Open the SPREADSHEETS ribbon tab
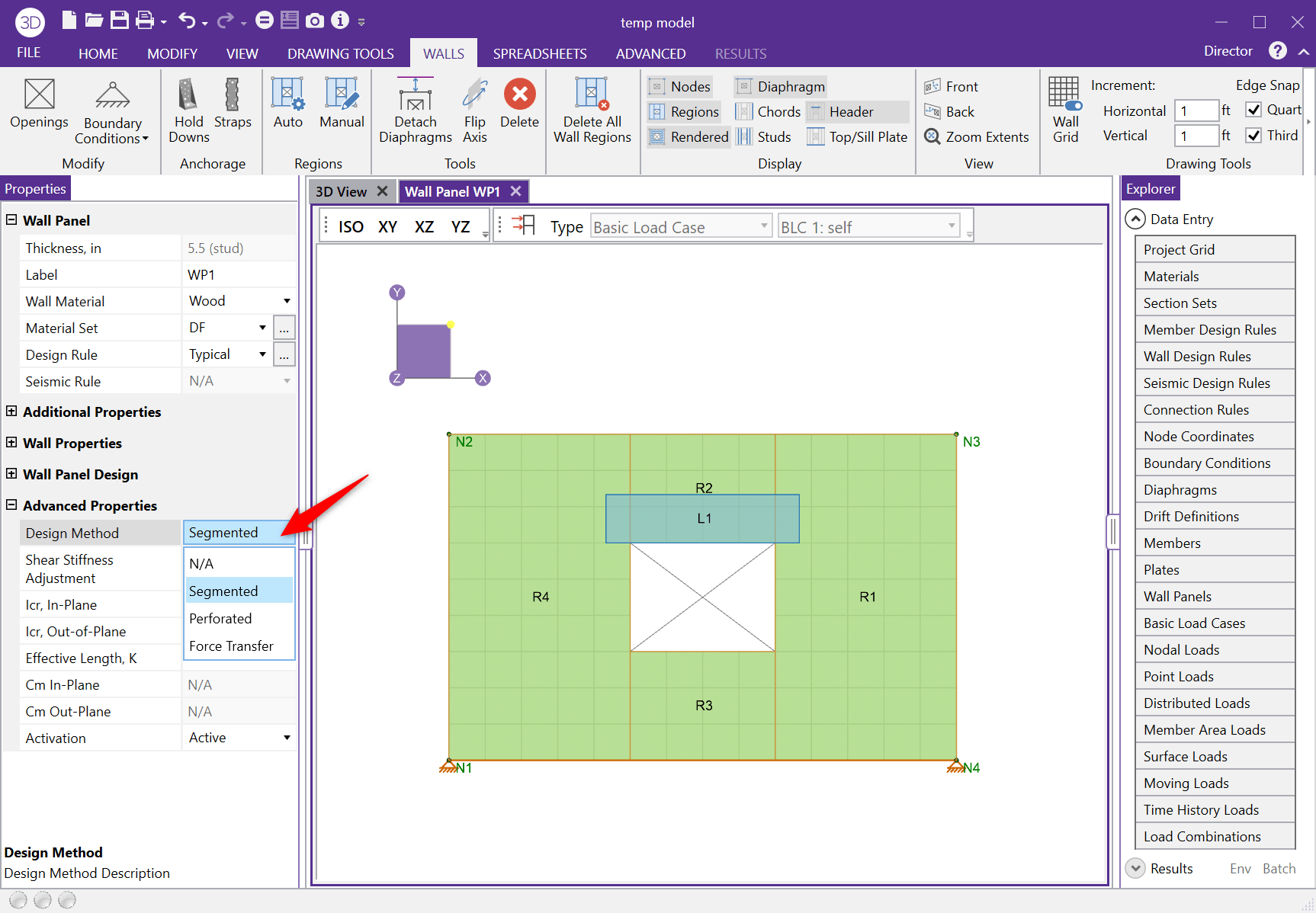The image size is (1316, 913). (540, 53)
